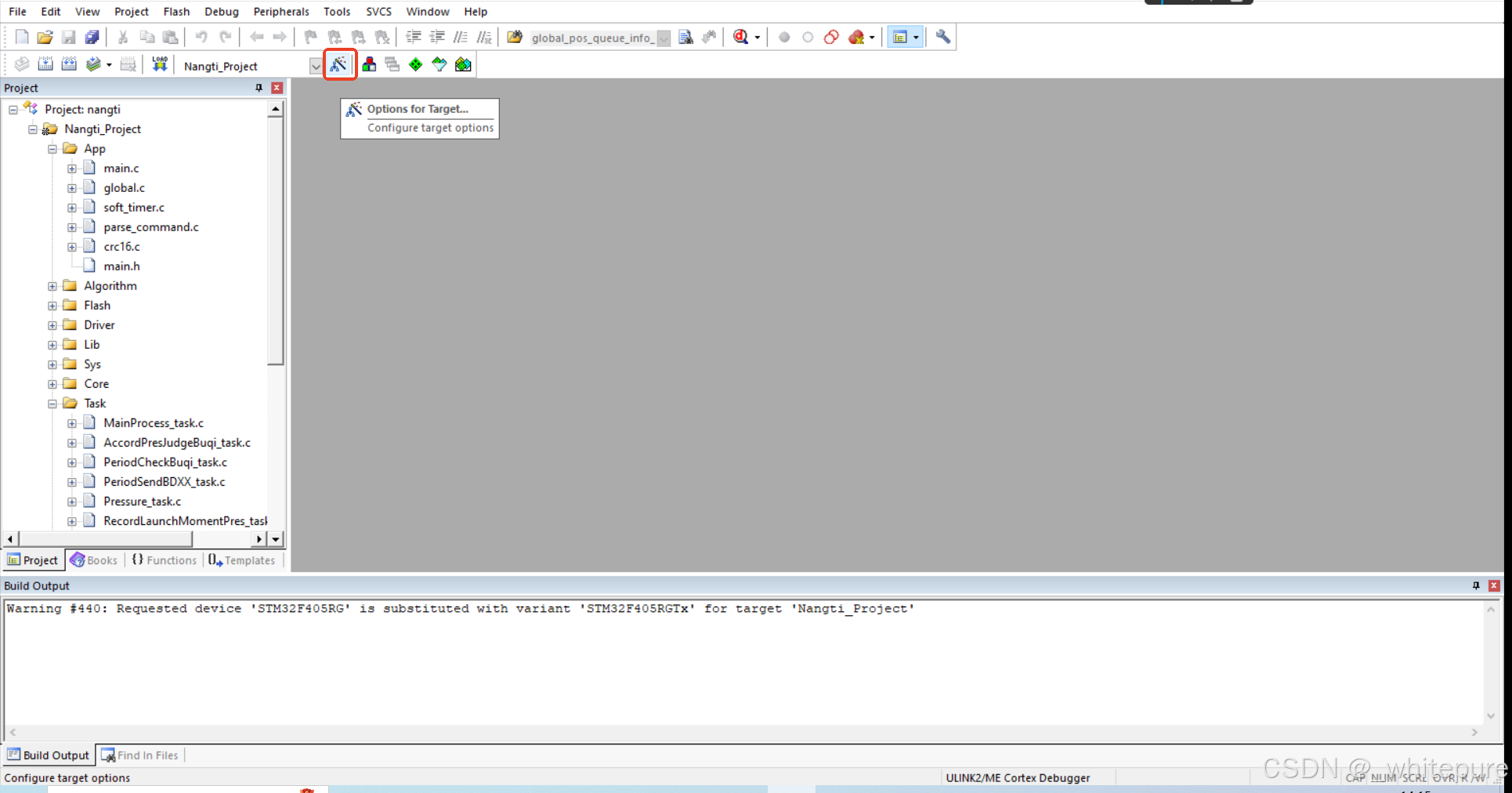Click the Project panel vertical scrollbar thumb
Screen dimensions: 1512x793
click(x=275, y=241)
